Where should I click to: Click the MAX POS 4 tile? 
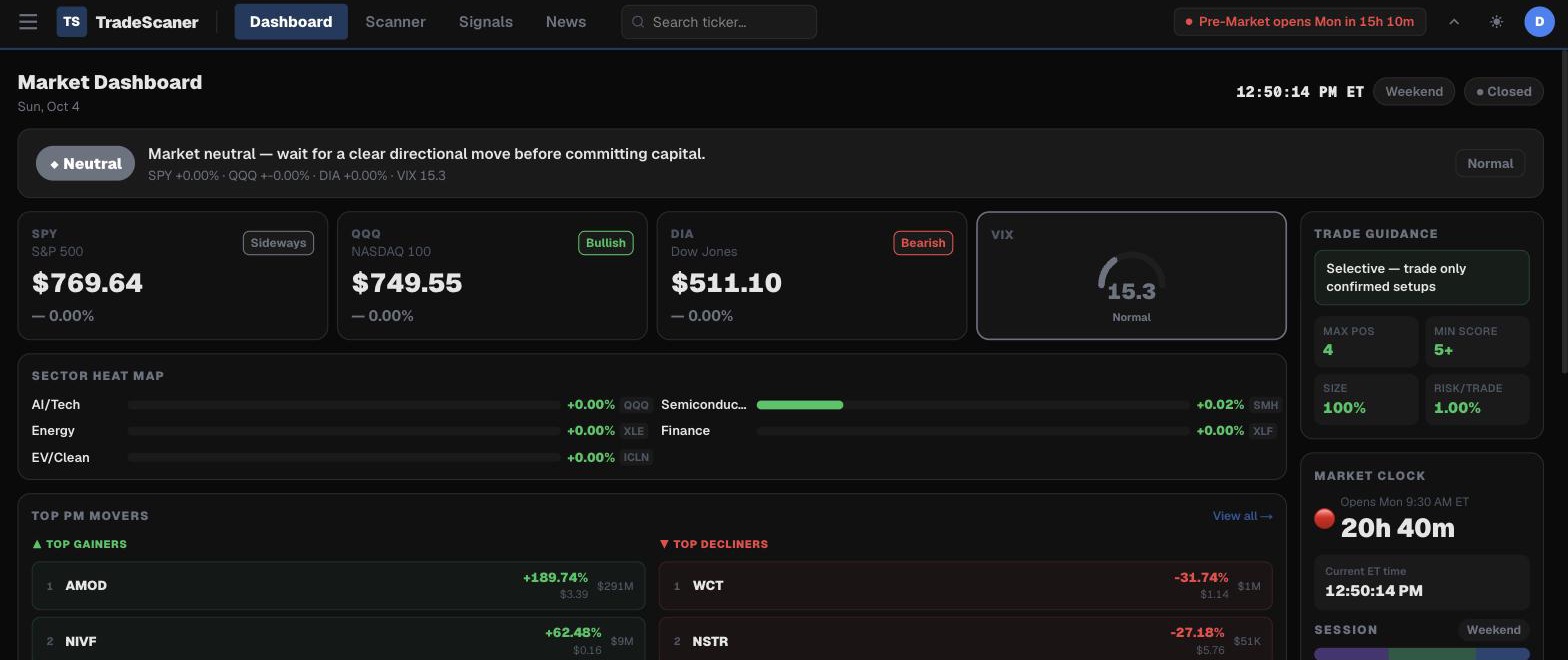[1366, 341]
